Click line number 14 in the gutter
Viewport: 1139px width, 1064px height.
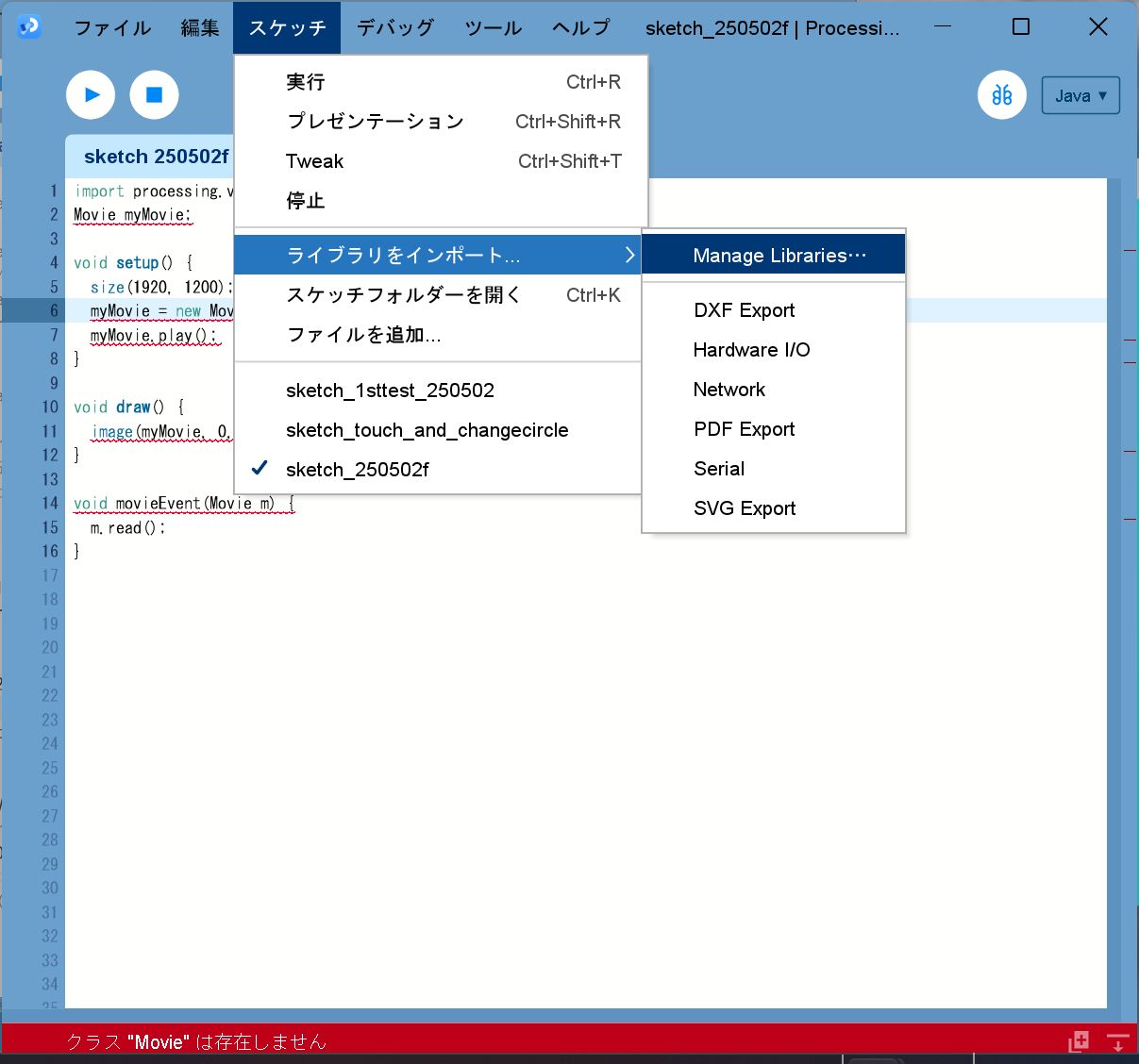tap(50, 504)
